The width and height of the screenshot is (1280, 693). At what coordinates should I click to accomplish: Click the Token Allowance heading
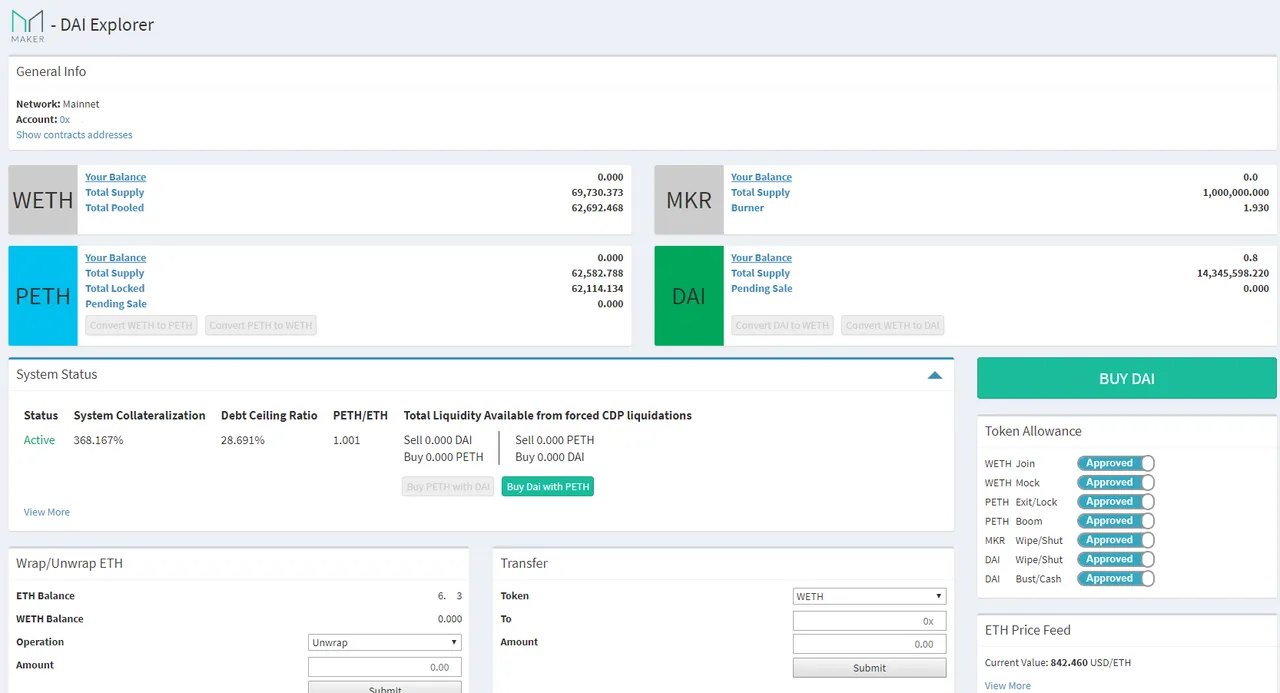click(1033, 431)
